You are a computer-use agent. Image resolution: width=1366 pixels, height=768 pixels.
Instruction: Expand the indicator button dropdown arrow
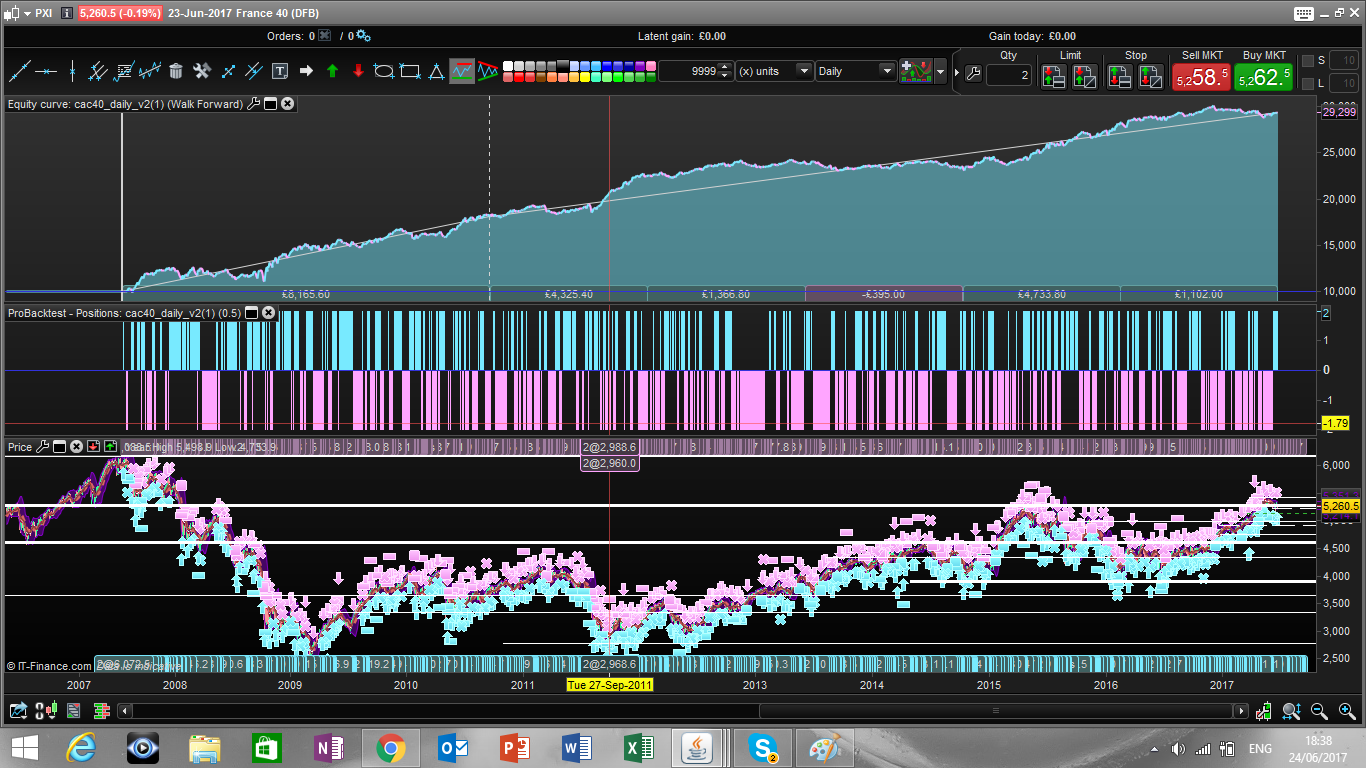pos(940,72)
